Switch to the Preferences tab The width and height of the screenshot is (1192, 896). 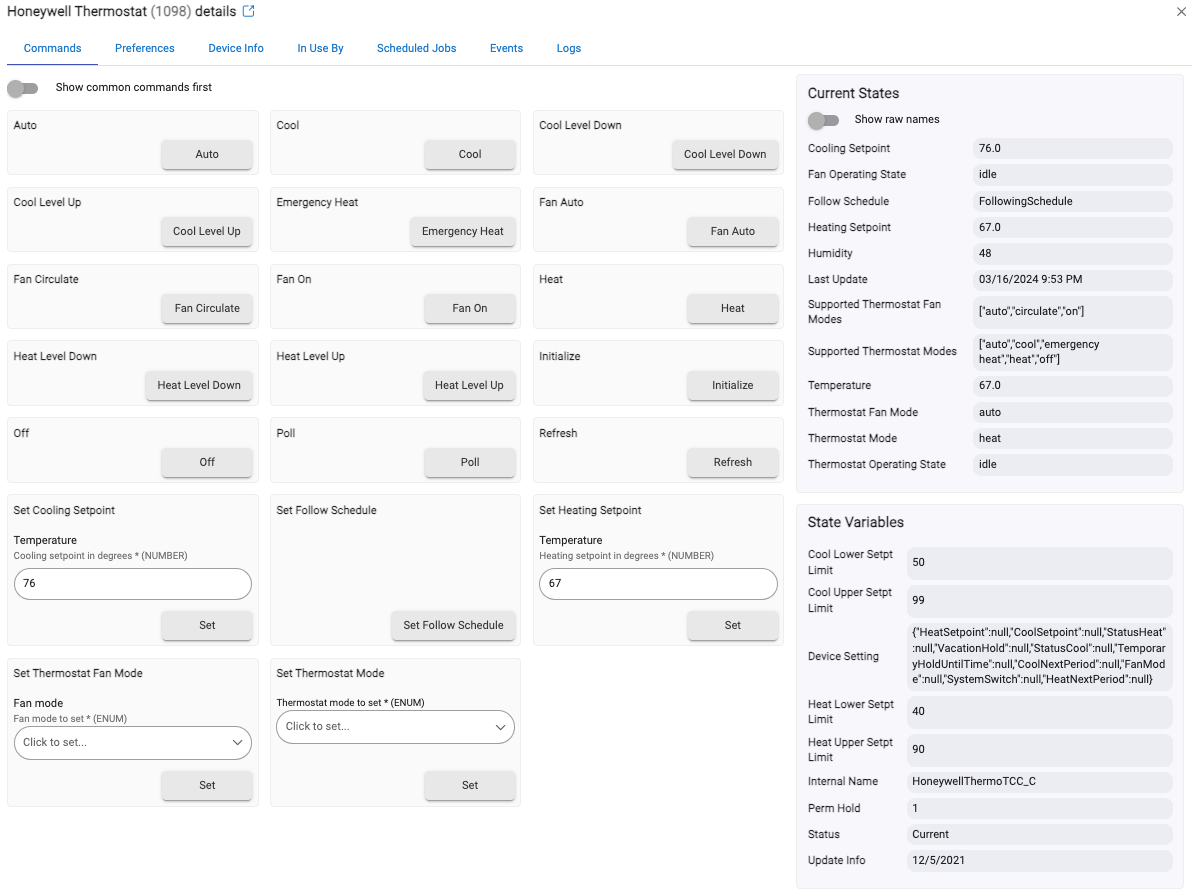(144, 48)
